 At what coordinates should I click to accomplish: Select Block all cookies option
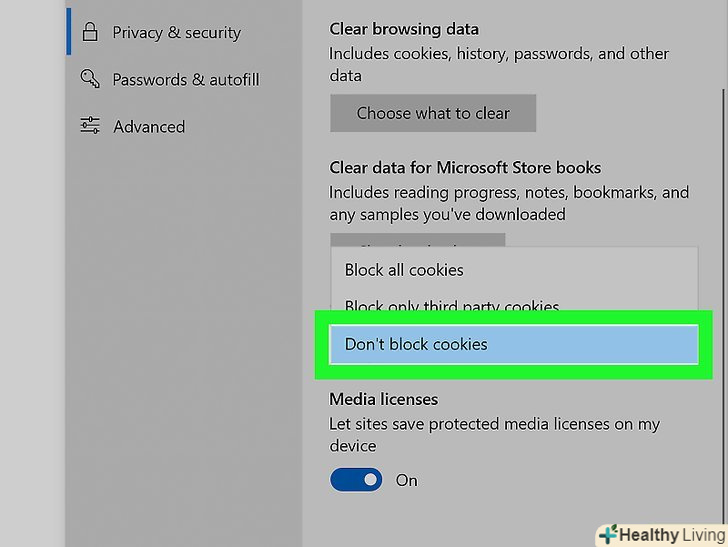pyautogui.click(x=404, y=270)
